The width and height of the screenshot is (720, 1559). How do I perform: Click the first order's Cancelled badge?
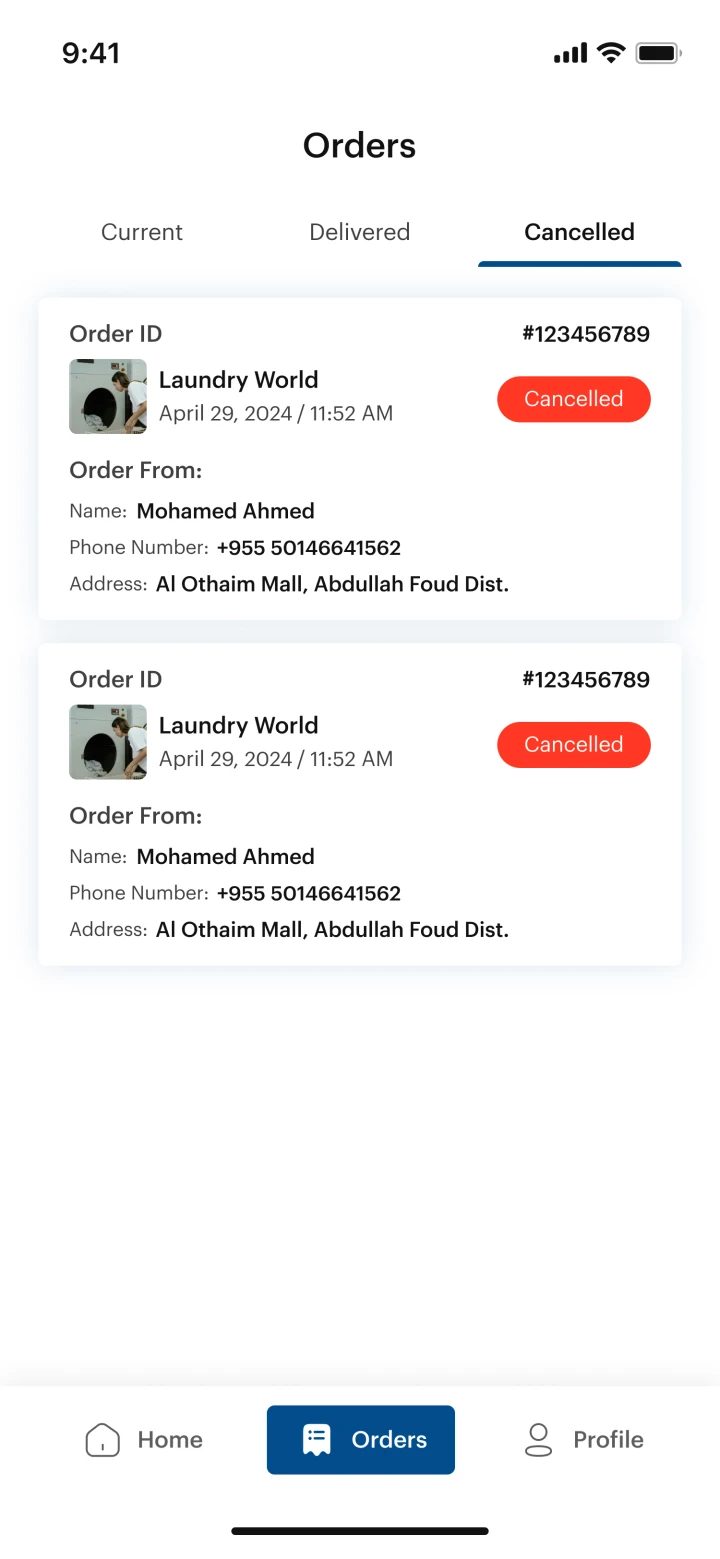pyautogui.click(x=574, y=399)
